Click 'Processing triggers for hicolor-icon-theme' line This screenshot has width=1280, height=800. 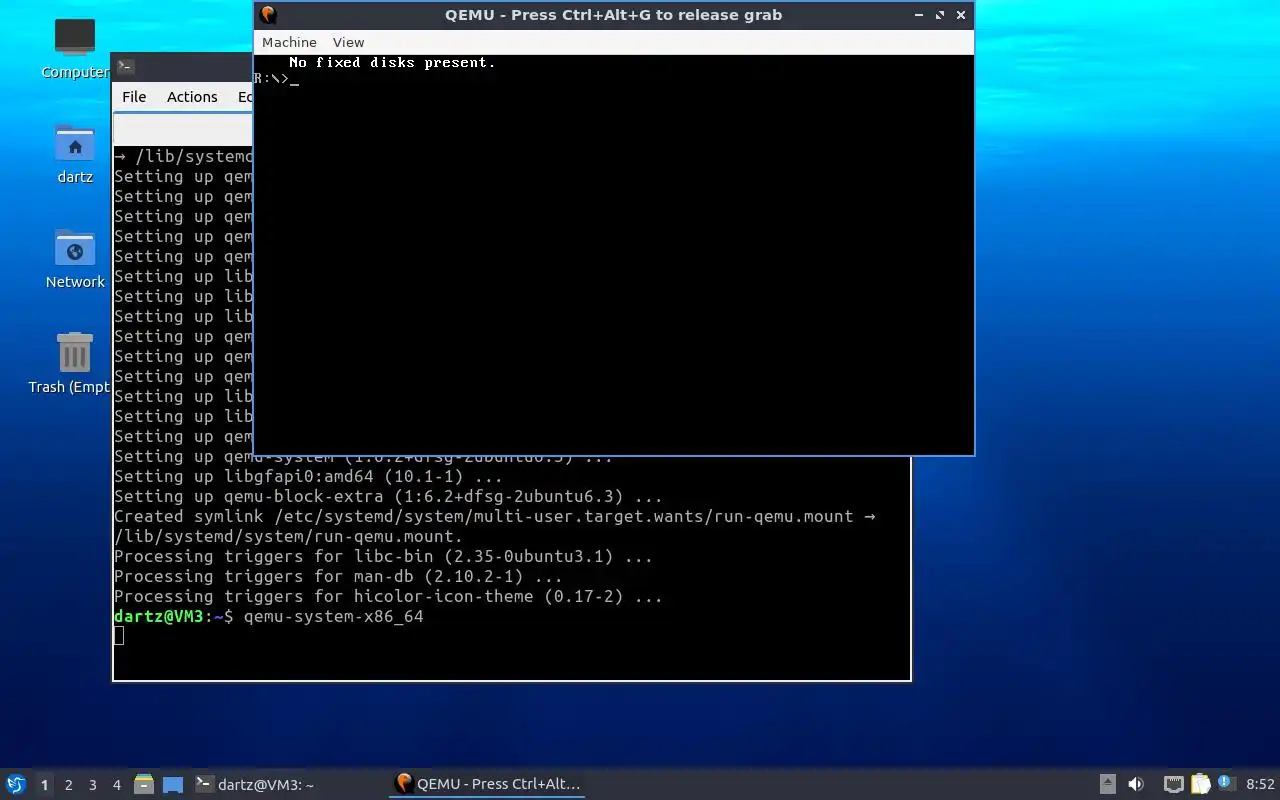[388, 597]
